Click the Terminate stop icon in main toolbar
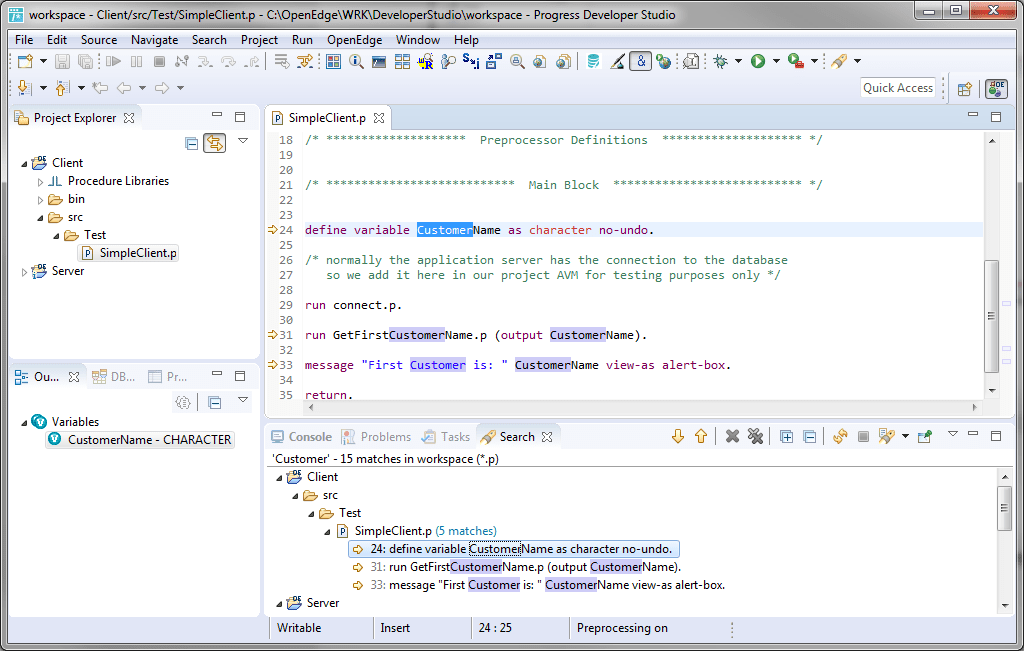1024x651 pixels. click(x=159, y=61)
